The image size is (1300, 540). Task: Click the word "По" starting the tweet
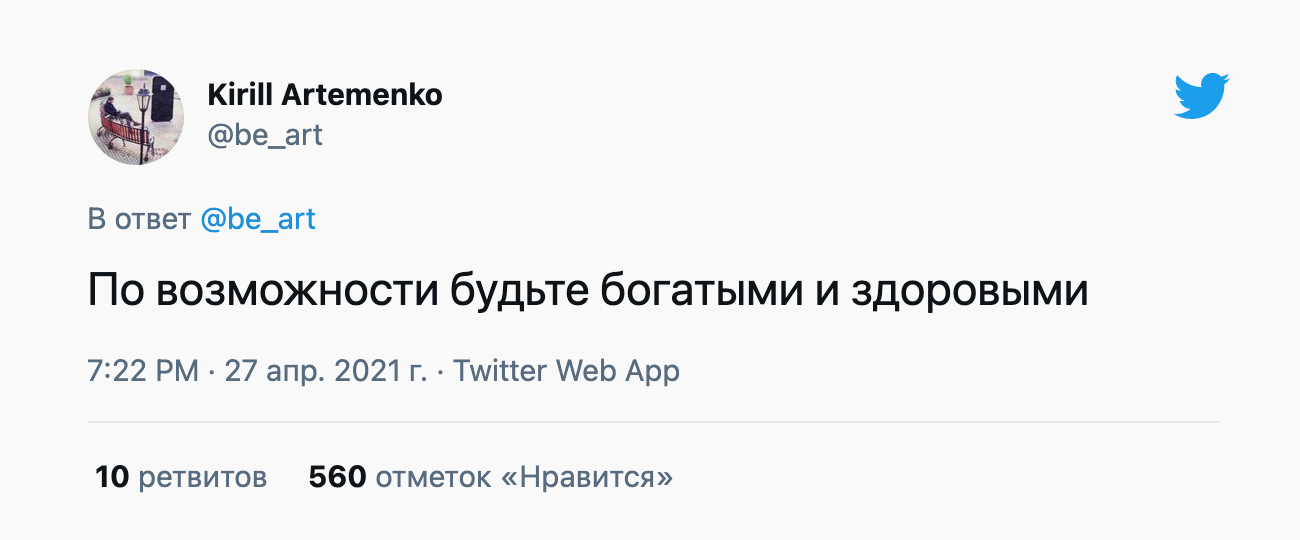(115, 291)
